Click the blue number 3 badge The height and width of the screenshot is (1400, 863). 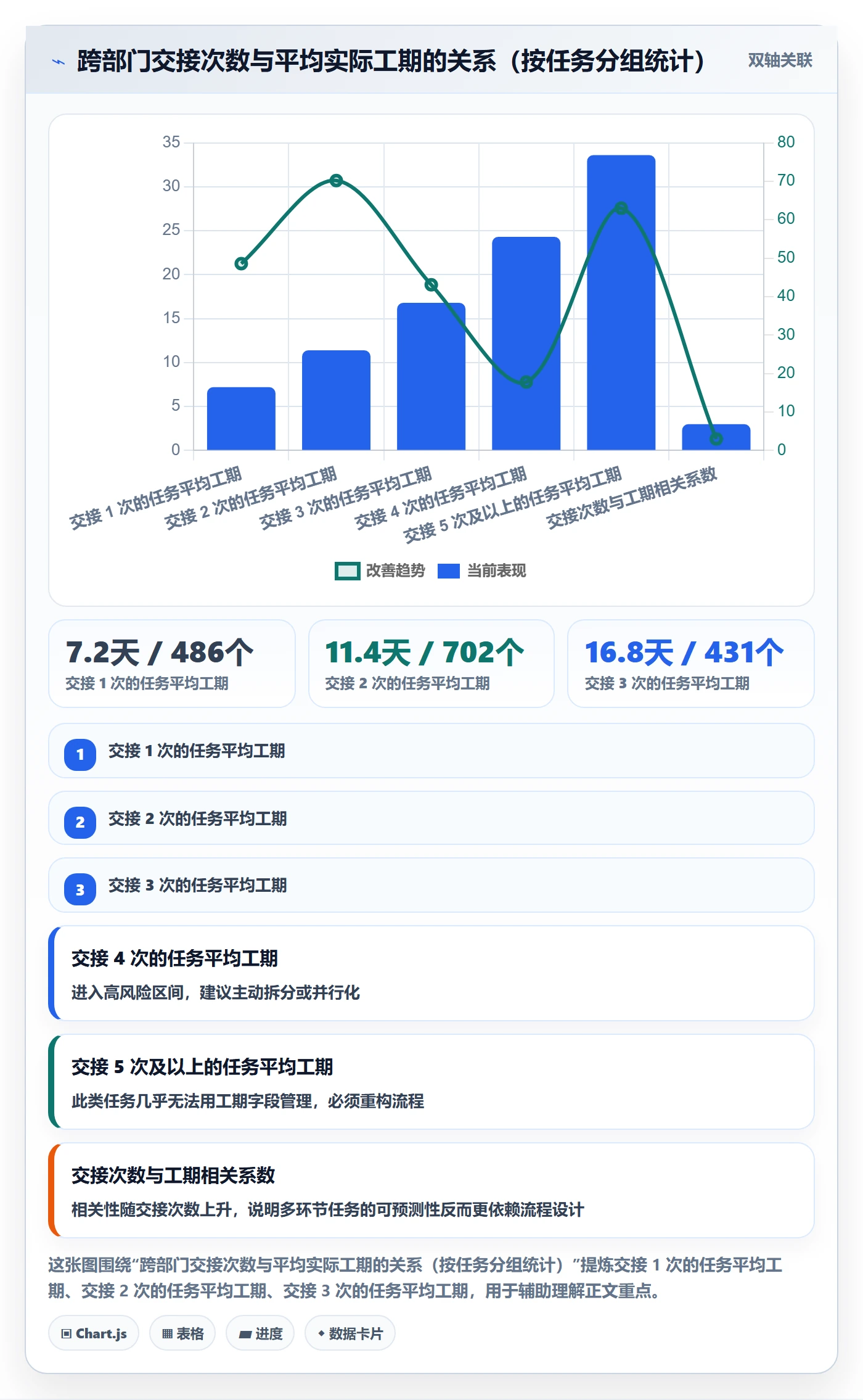80,889
